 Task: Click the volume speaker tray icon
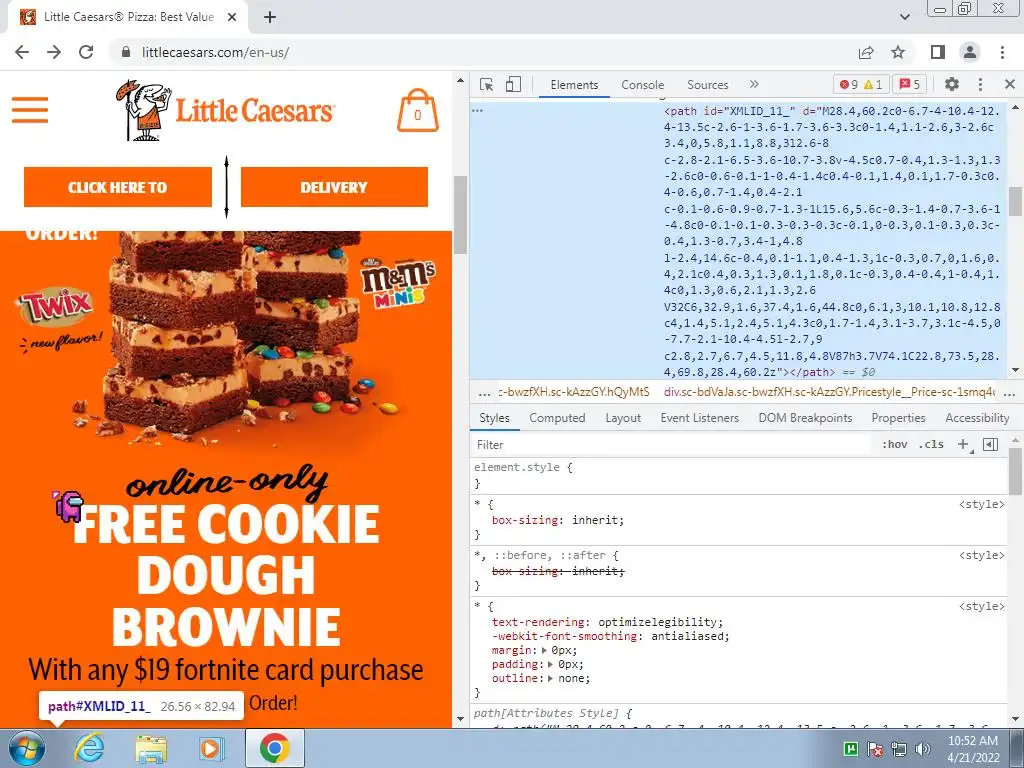[922, 749]
